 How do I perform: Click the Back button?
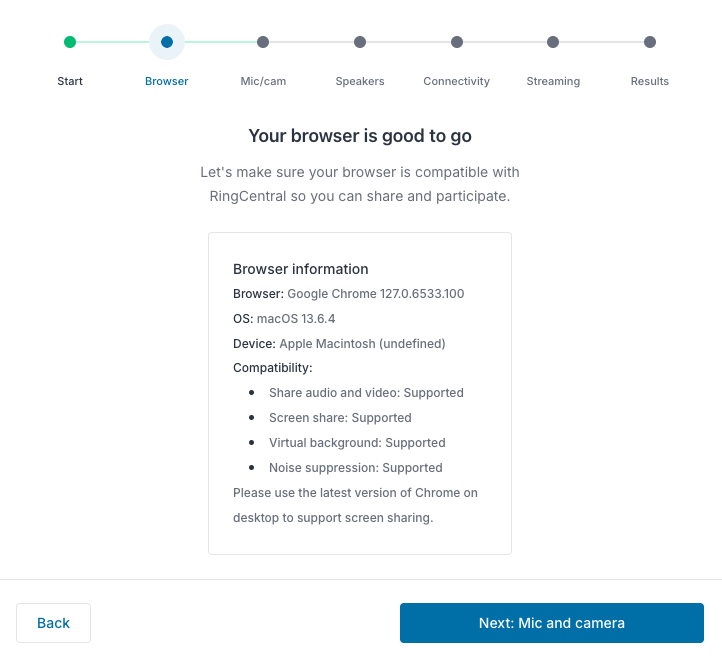pos(53,623)
